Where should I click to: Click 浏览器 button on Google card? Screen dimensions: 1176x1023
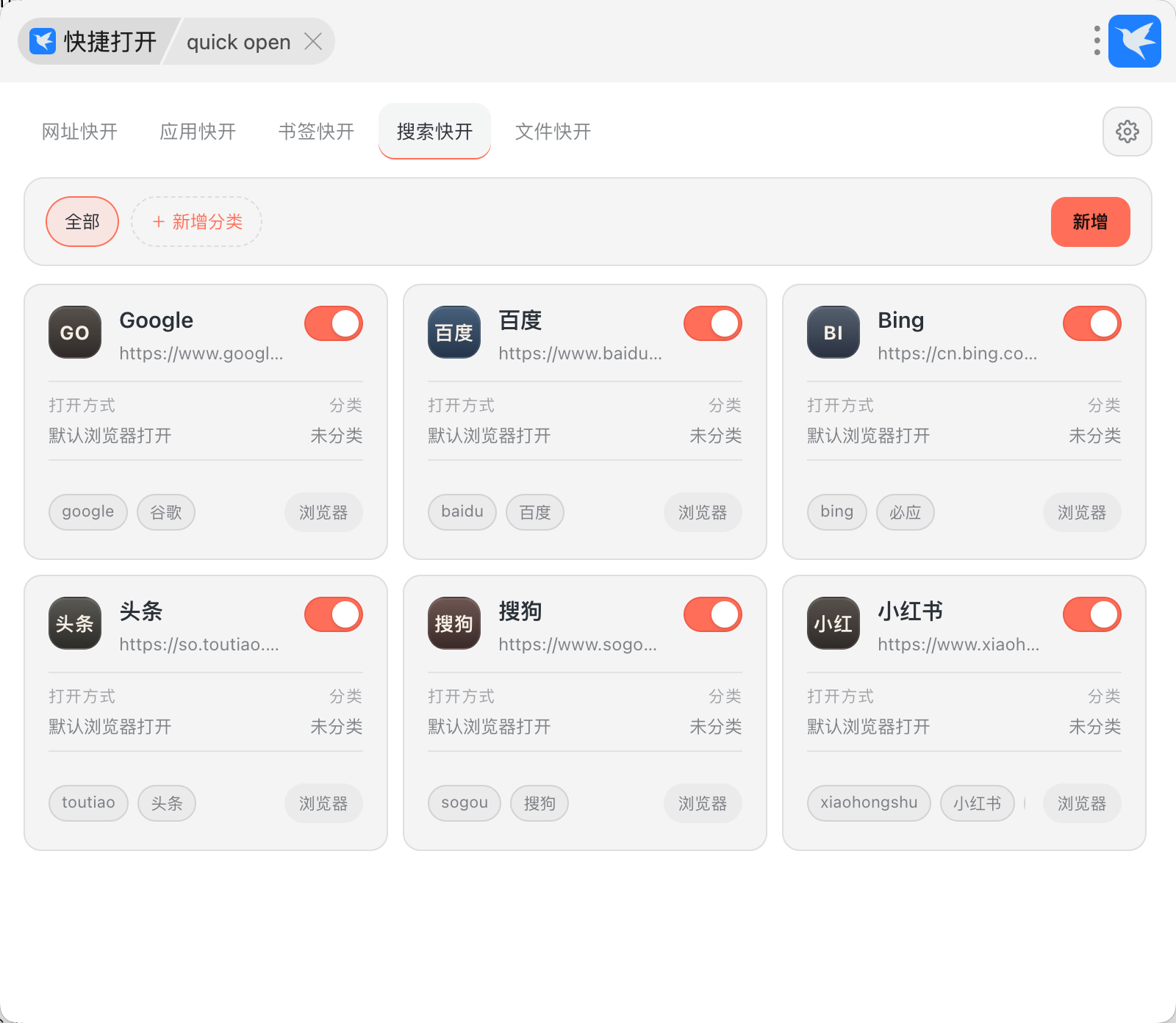point(323,512)
